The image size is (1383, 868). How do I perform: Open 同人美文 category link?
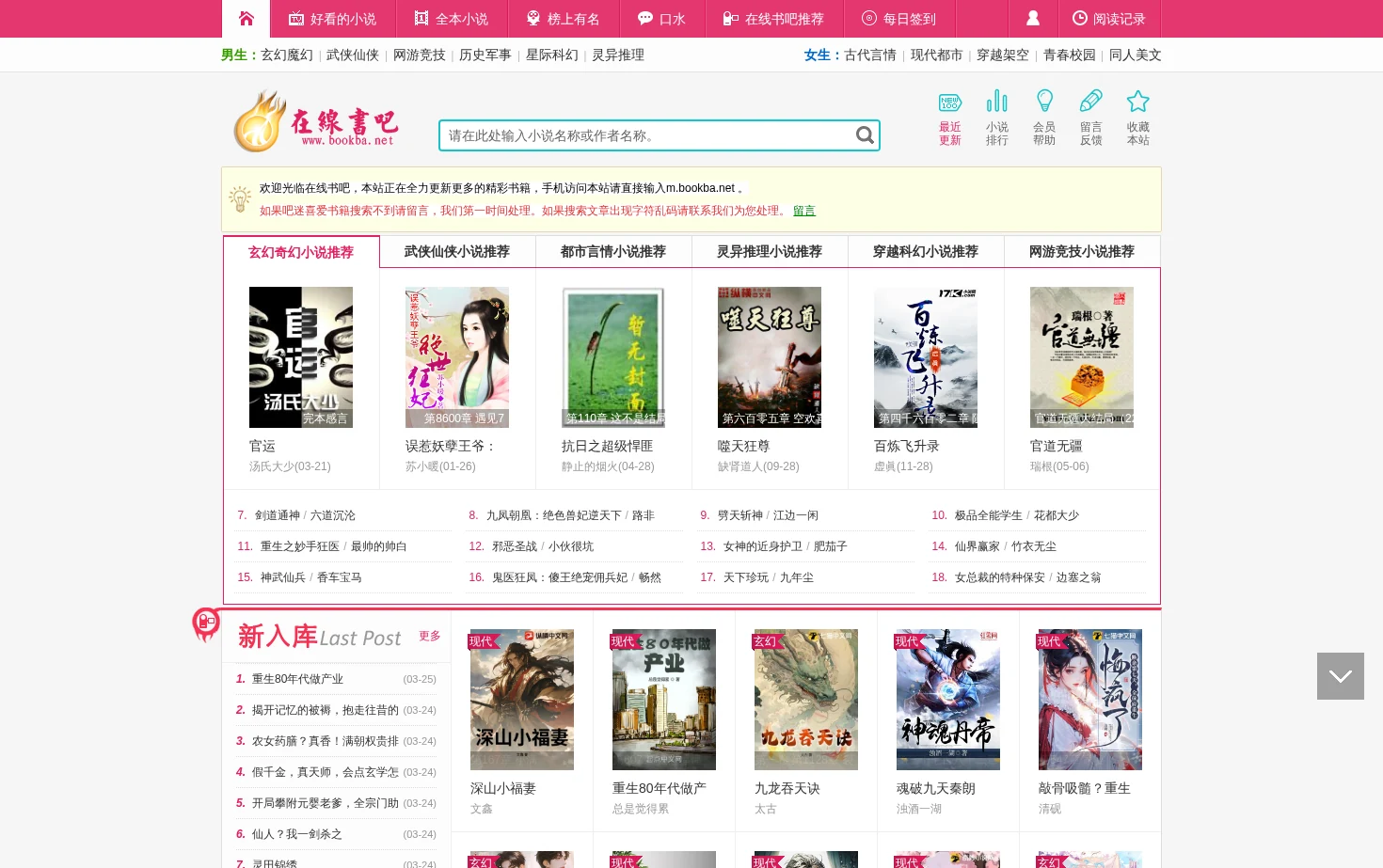point(1136,55)
